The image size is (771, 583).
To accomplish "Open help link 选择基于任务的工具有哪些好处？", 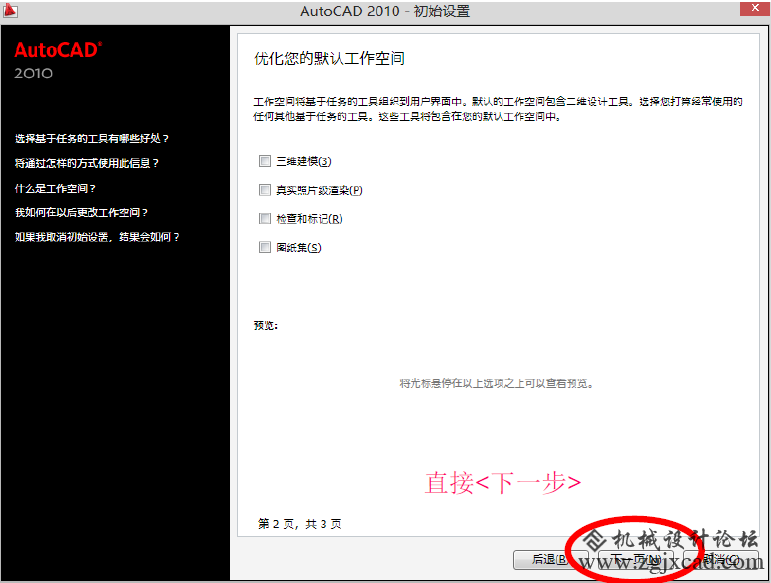I will [x=92, y=139].
